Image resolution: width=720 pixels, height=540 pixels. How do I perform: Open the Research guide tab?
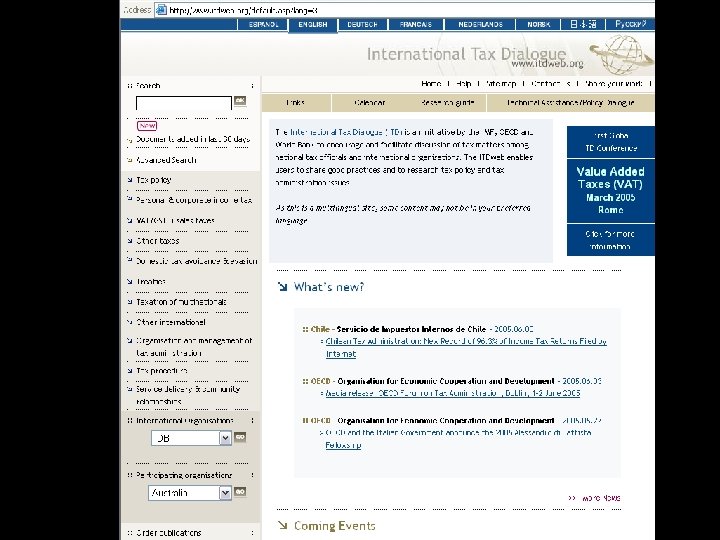[x=448, y=103]
